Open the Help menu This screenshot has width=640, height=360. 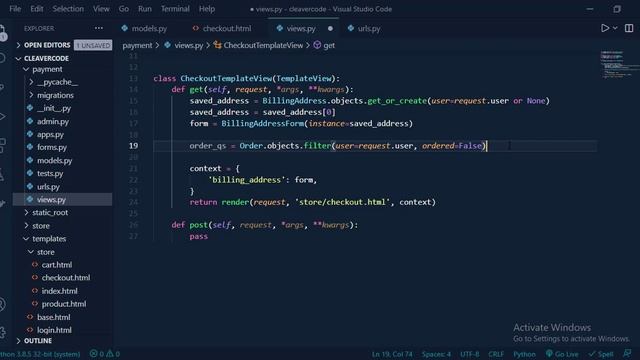(x=207, y=9)
